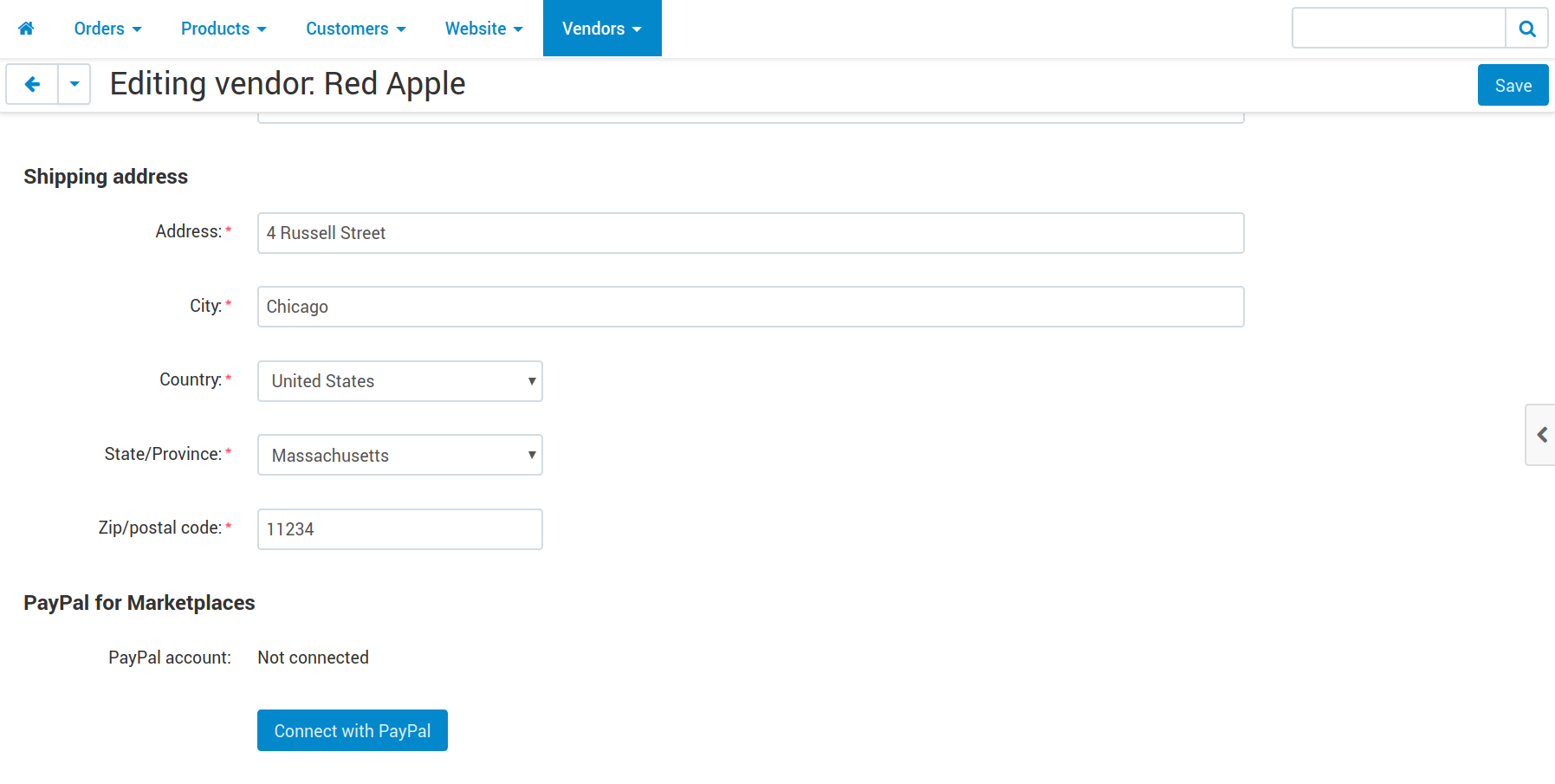
Task: Click the top search input box
Action: (1399, 29)
